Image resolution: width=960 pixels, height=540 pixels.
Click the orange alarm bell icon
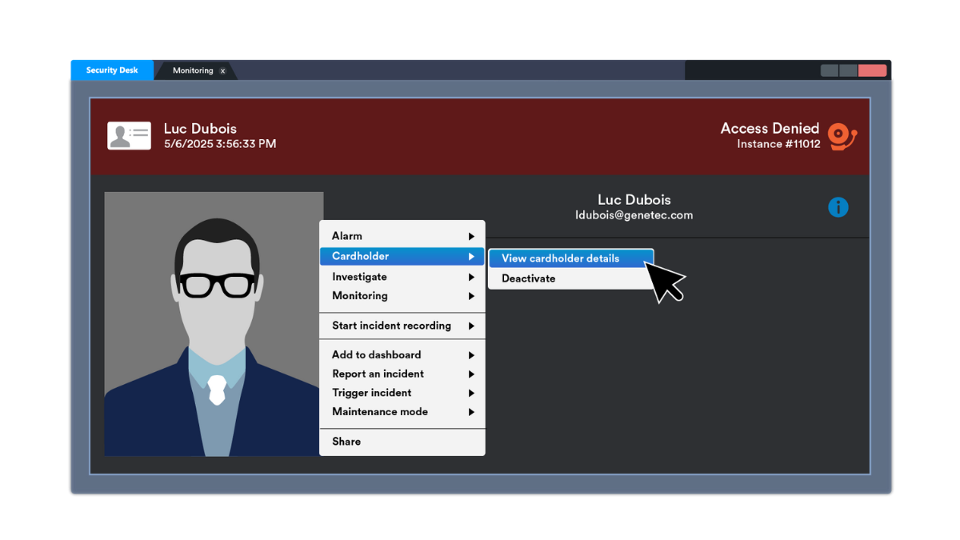tap(842, 136)
